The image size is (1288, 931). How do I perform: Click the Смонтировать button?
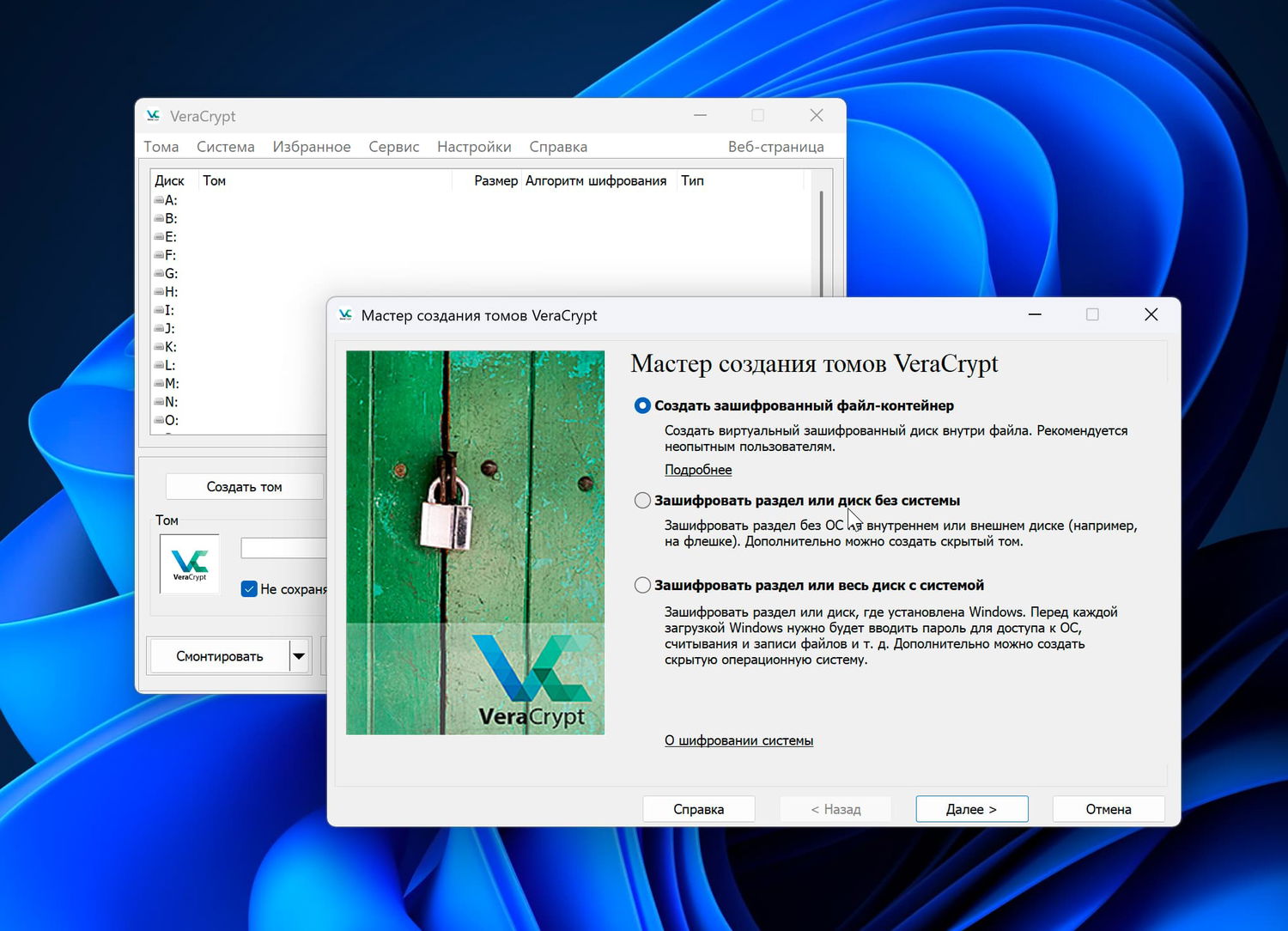coord(220,656)
